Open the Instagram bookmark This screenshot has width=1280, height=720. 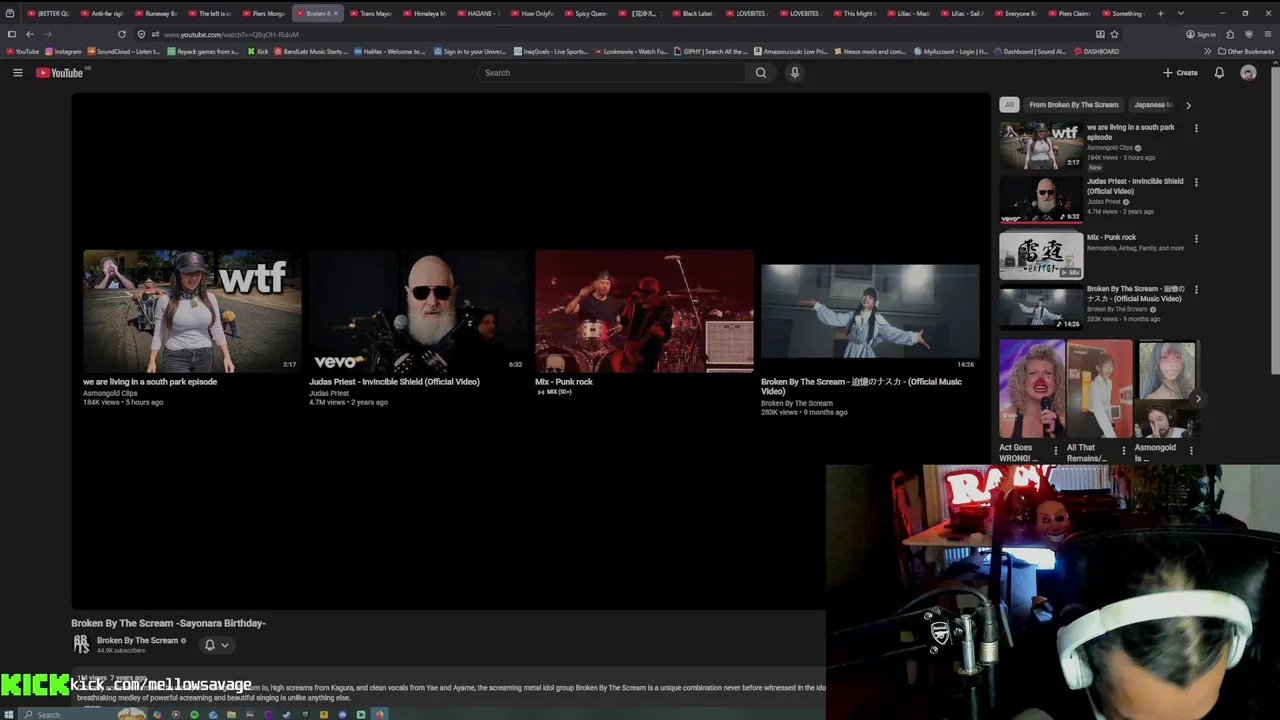(x=63, y=51)
